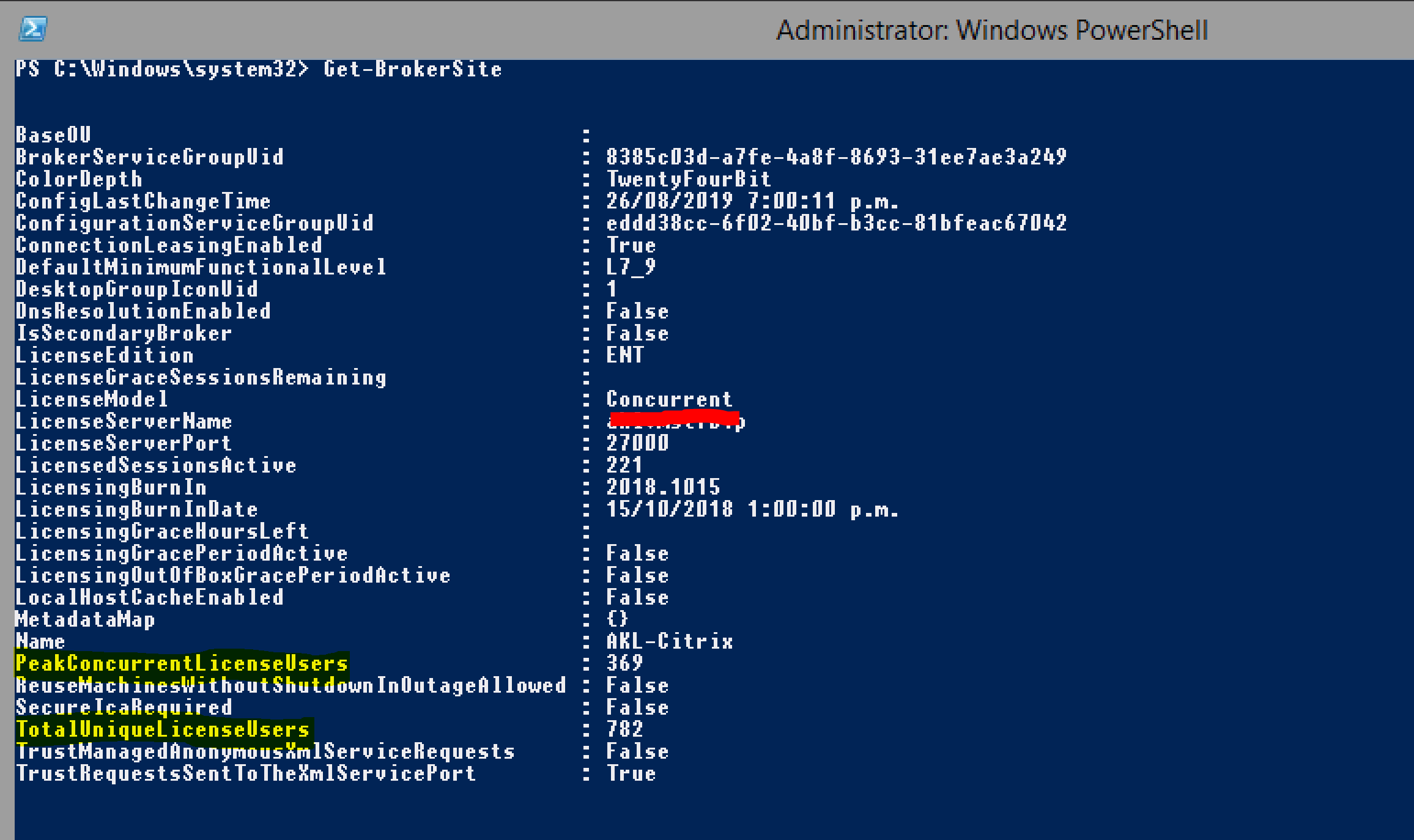The image size is (1414, 840).
Task: Click the PowerShell icon in title bar
Action: 33,29
